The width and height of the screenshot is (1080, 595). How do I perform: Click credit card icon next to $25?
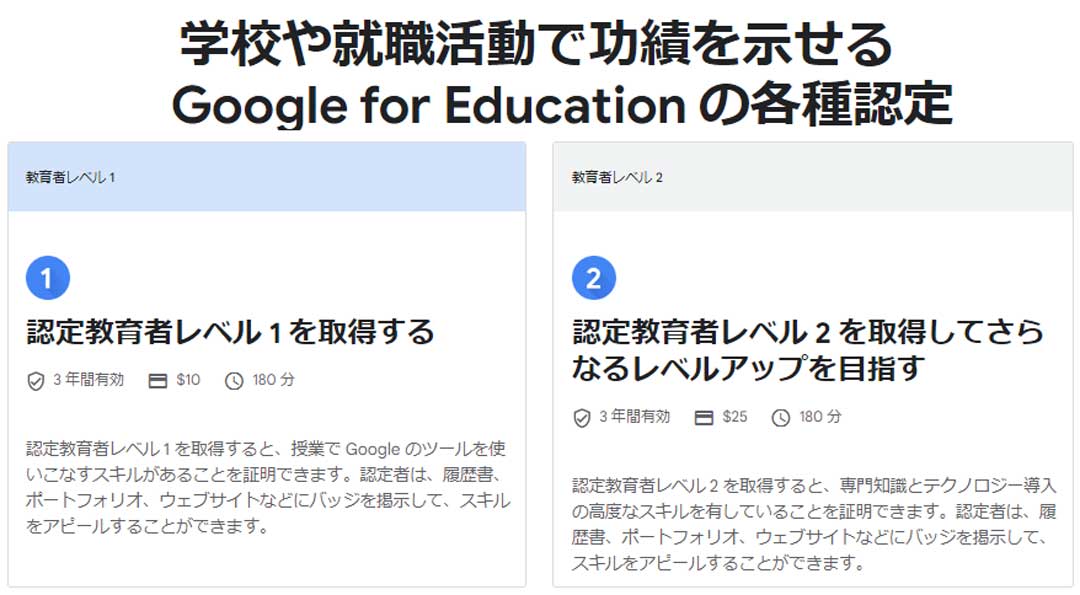click(704, 417)
